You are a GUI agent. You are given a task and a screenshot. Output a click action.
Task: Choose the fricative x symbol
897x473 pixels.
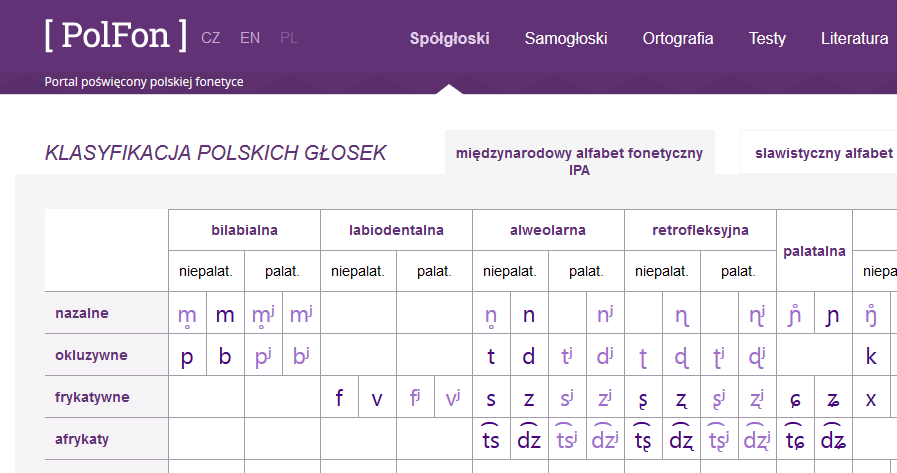pos(871,399)
